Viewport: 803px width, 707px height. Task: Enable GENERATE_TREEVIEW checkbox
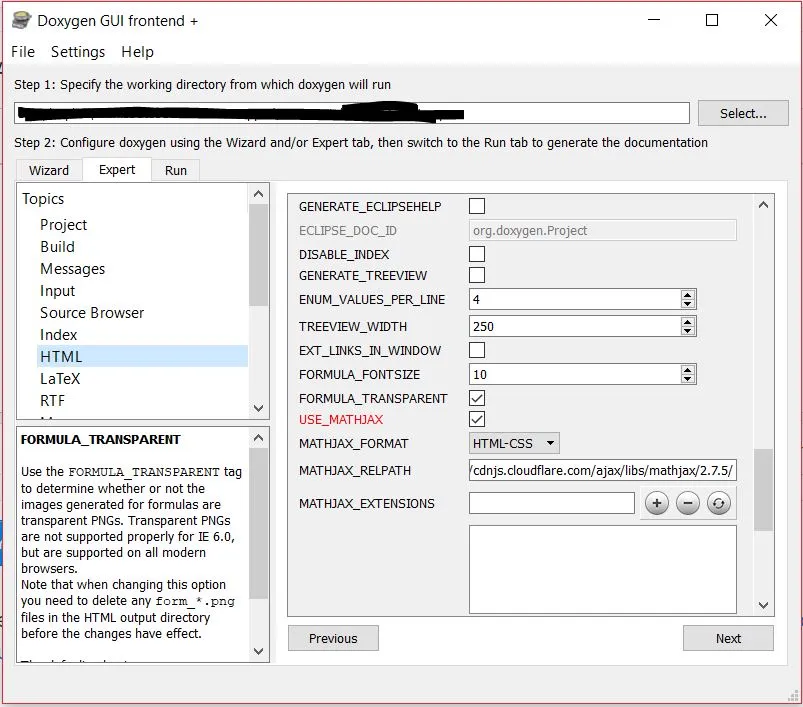pos(477,275)
